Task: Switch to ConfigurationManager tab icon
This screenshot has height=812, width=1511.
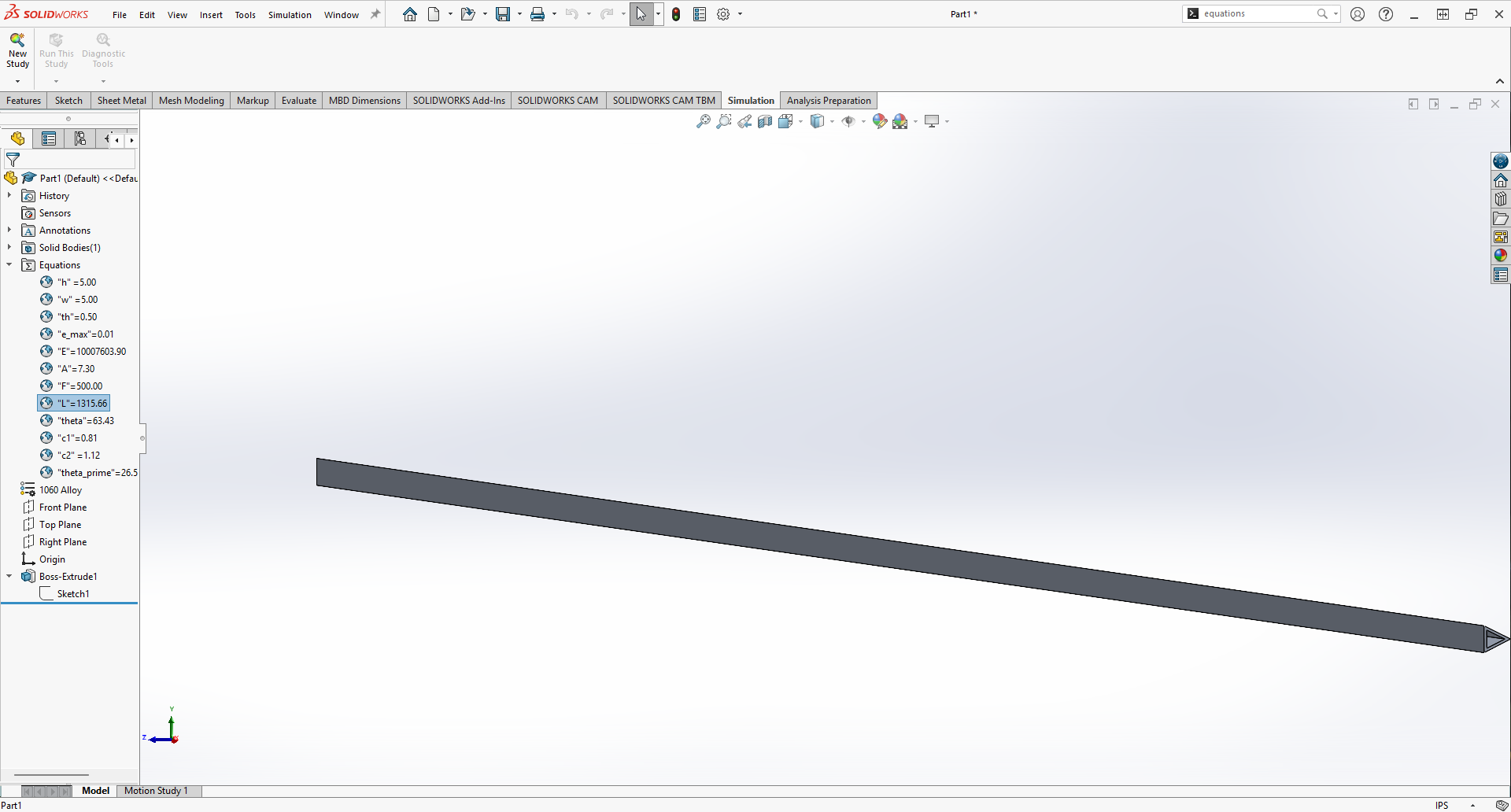Action: coord(80,138)
